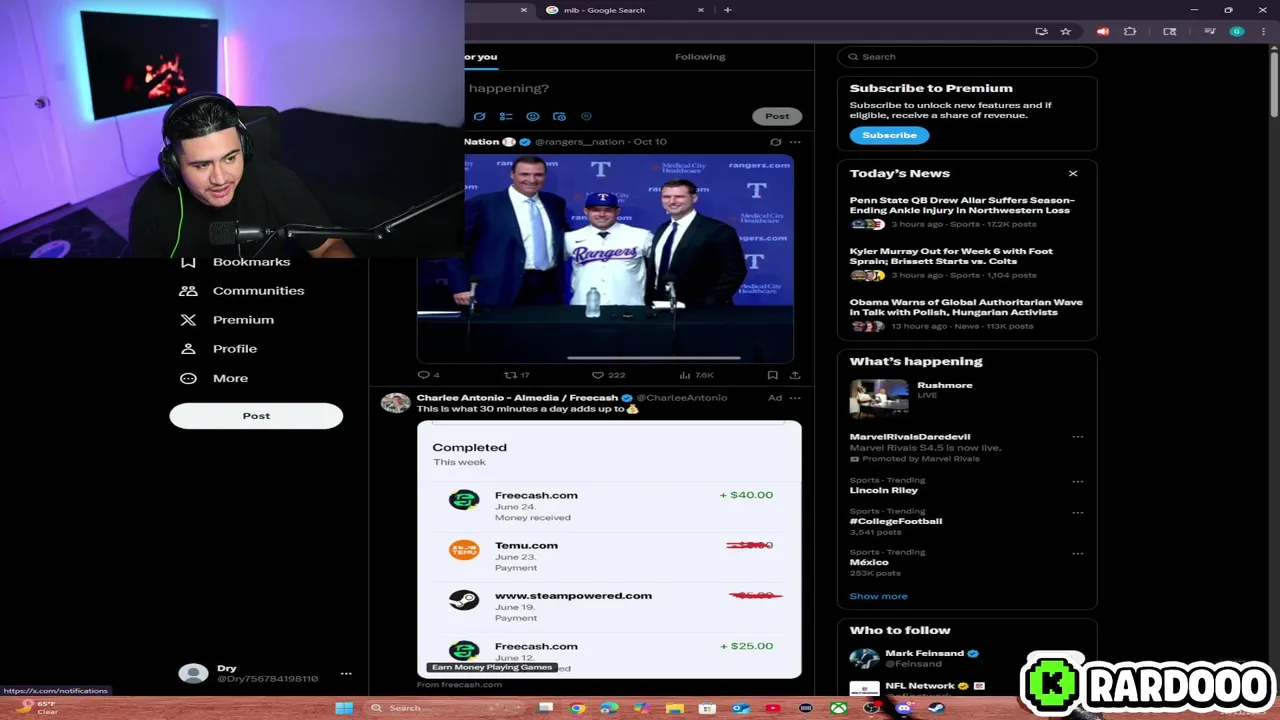Open the Windows Start menu

(x=344, y=708)
